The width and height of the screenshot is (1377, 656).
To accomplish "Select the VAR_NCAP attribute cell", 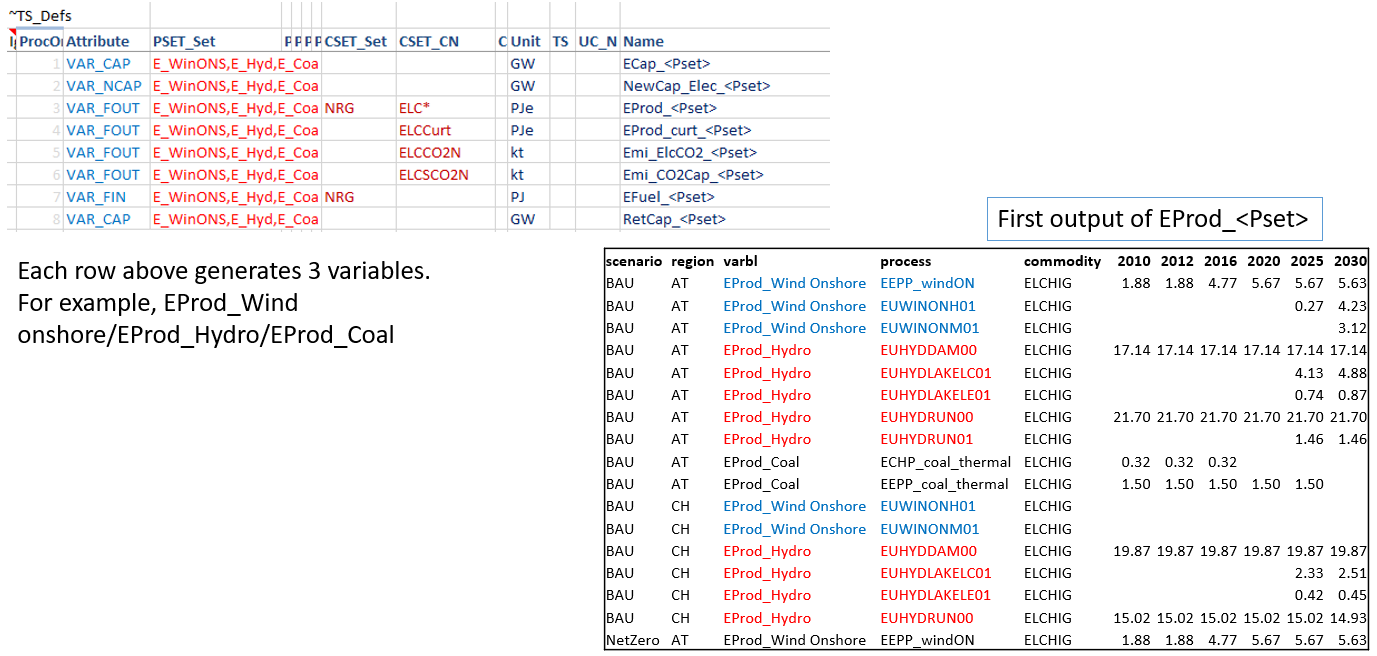I will 104,86.
